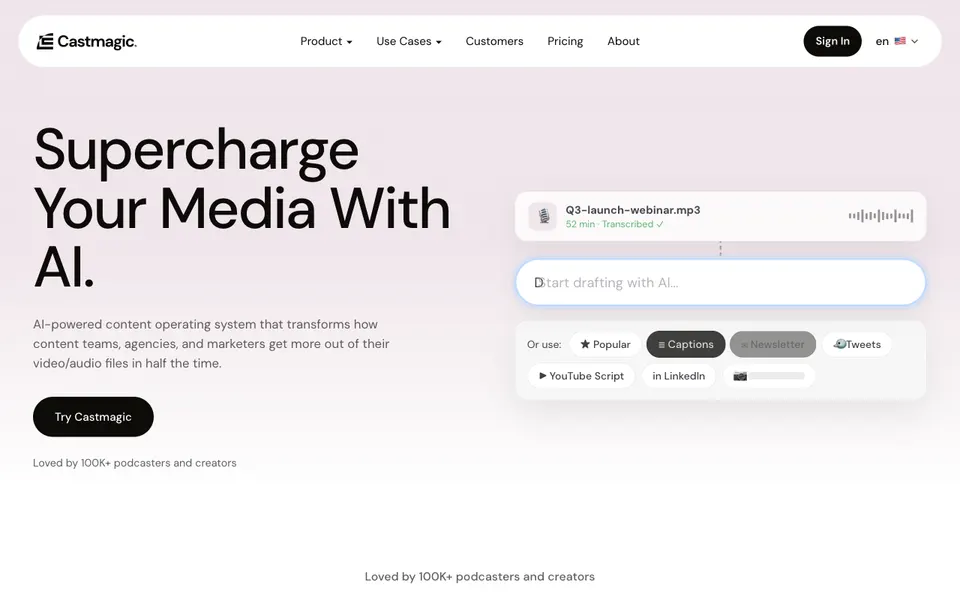
Task: Open the Product dropdown menu
Action: pyautogui.click(x=326, y=41)
